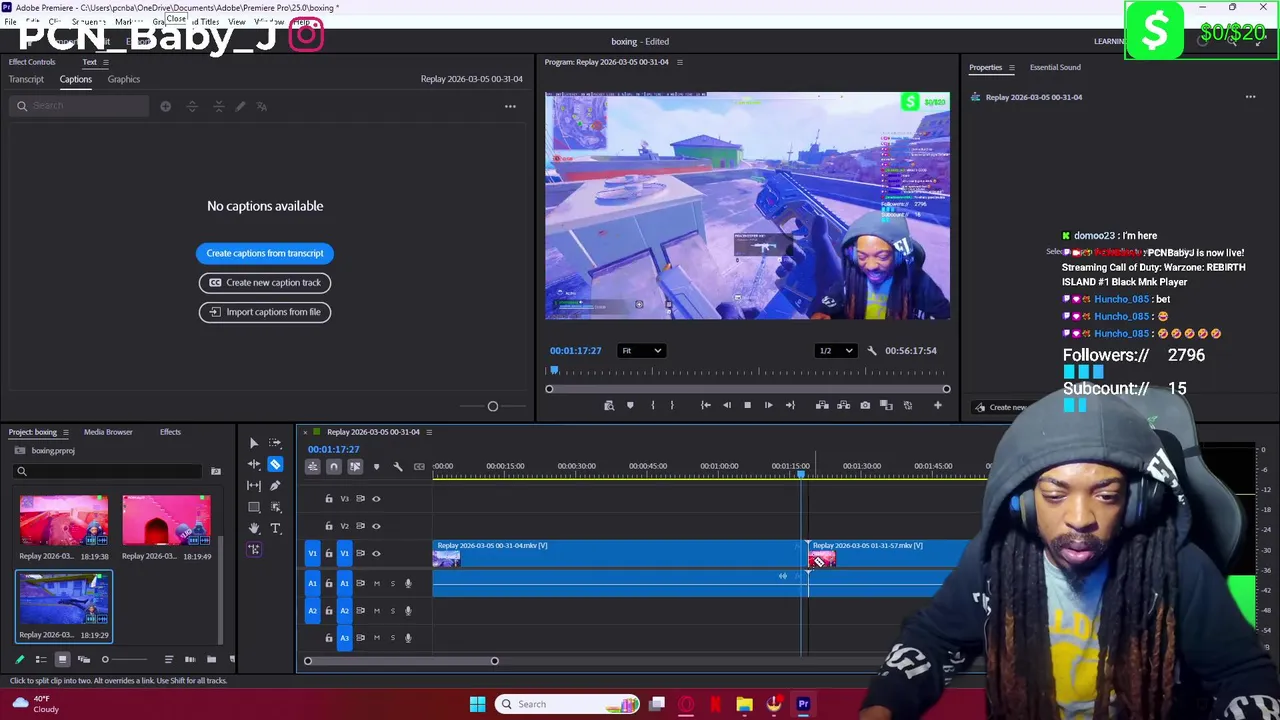Image resolution: width=1280 pixels, height=720 pixels.
Task: Open Captions more options ellipsis
Action: [x=510, y=106]
